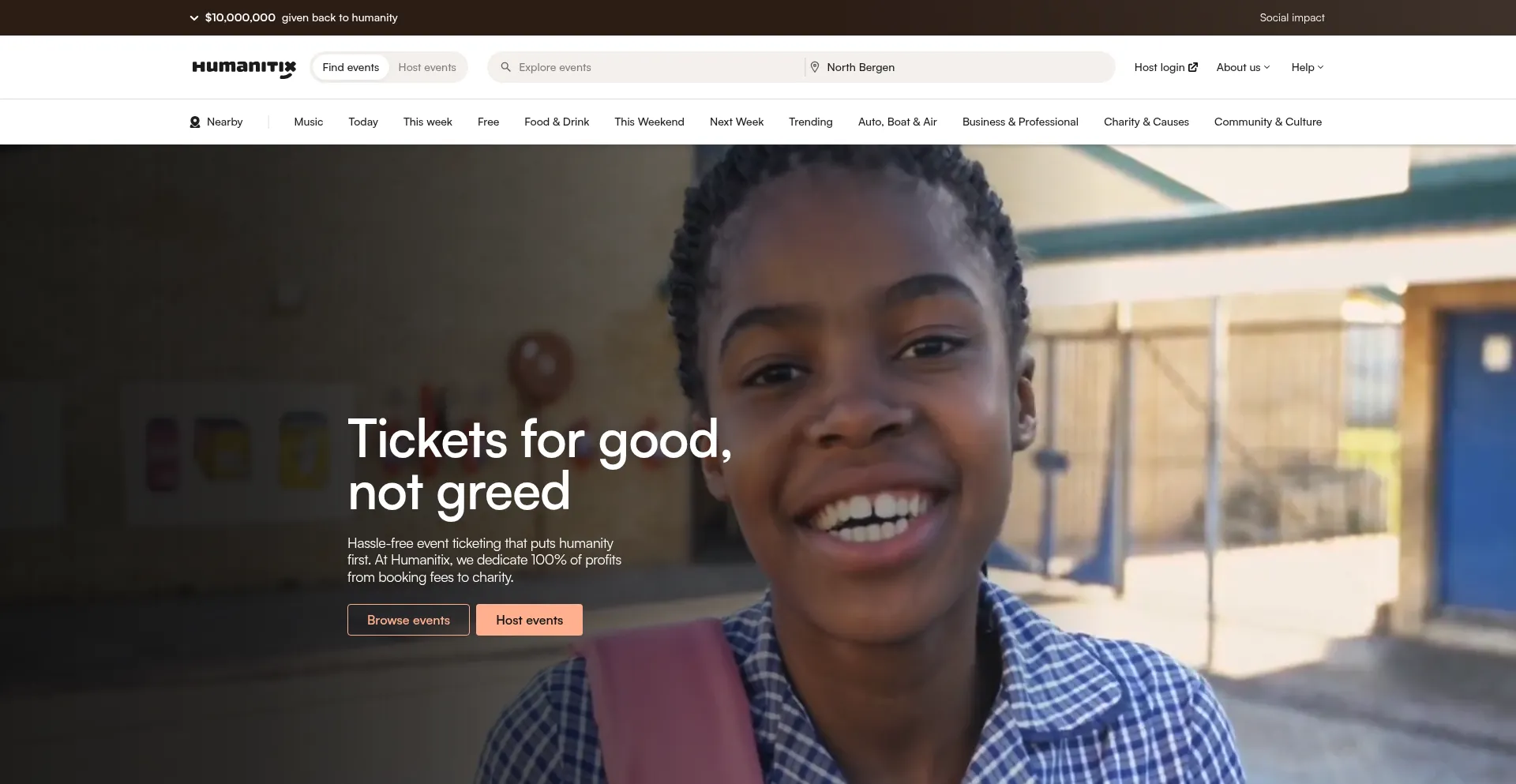Open the Help dropdown menu
Screen dimensions: 1516x784
click(1308, 67)
